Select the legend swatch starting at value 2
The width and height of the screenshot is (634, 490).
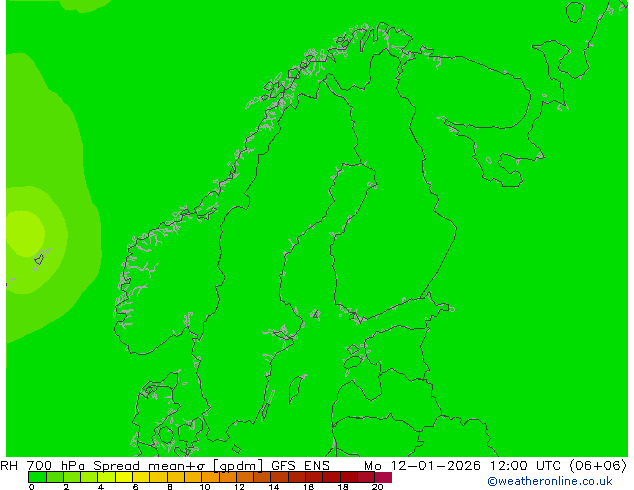tap(72, 477)
